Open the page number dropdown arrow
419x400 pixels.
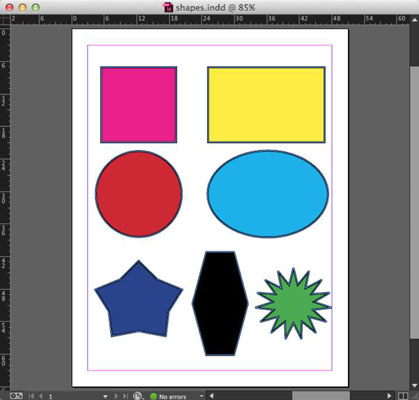tap(105, 396)
